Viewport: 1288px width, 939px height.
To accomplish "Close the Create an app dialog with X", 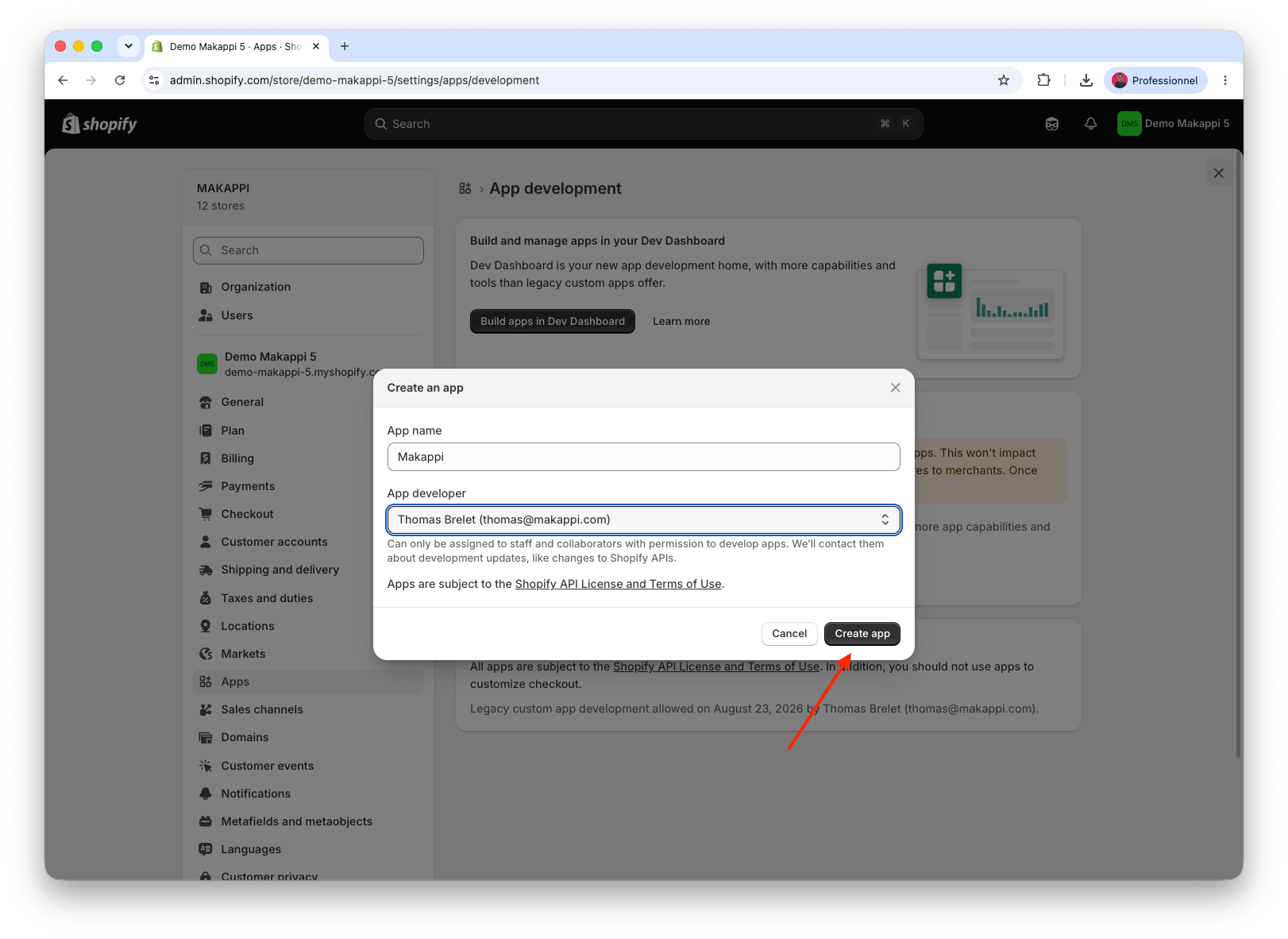I will 895,388.
